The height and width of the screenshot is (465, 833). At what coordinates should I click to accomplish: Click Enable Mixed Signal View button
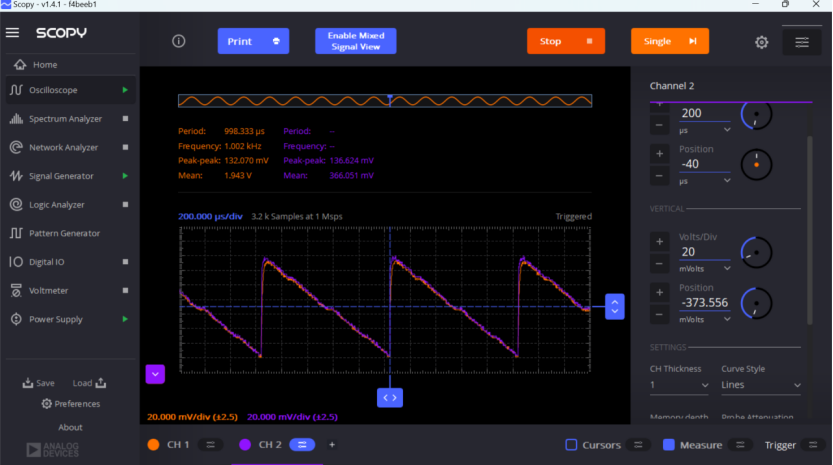(x=355, y=41)
